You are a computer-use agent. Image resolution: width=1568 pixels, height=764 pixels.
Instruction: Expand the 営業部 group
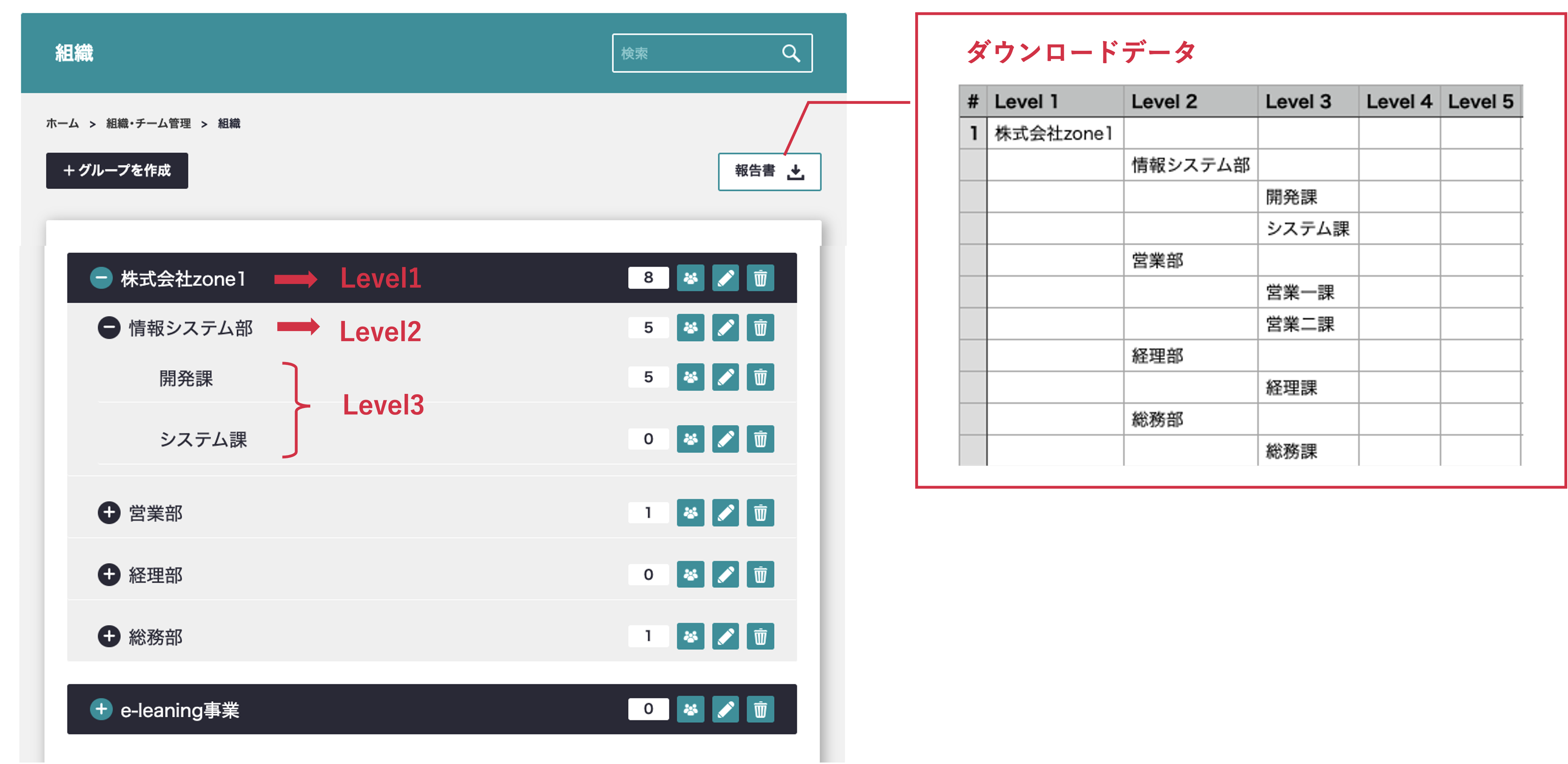(109, 513)
